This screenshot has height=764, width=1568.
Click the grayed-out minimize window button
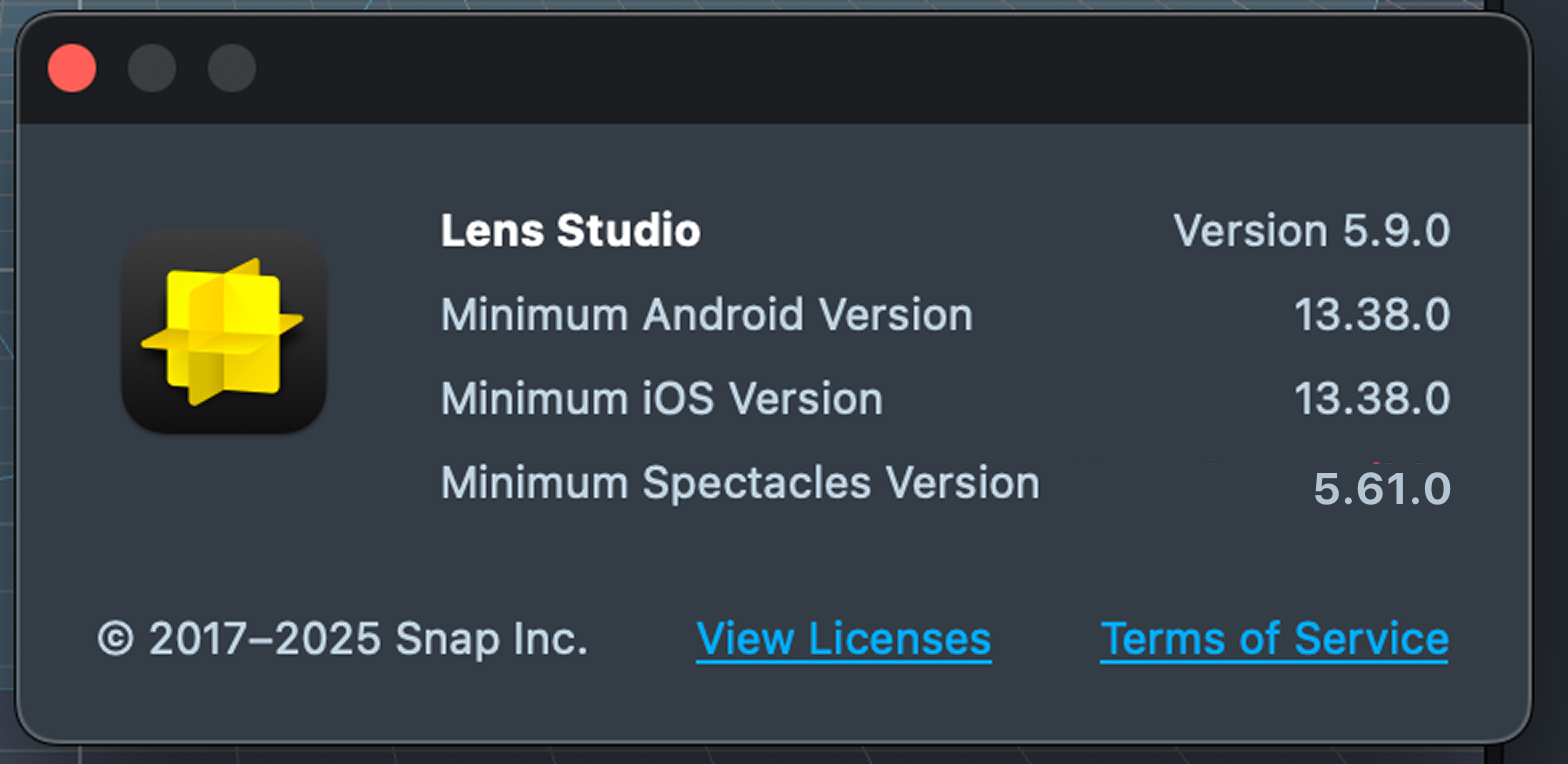point(152,69)
